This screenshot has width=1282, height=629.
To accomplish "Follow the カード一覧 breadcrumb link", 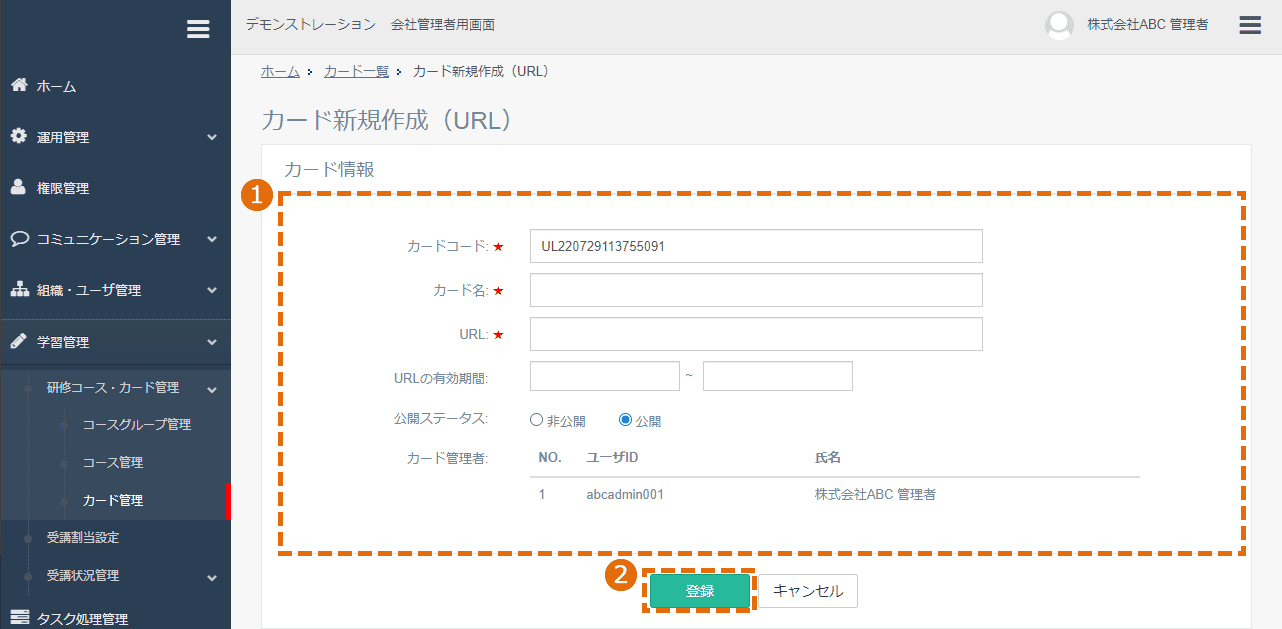I will pos(356,71).
